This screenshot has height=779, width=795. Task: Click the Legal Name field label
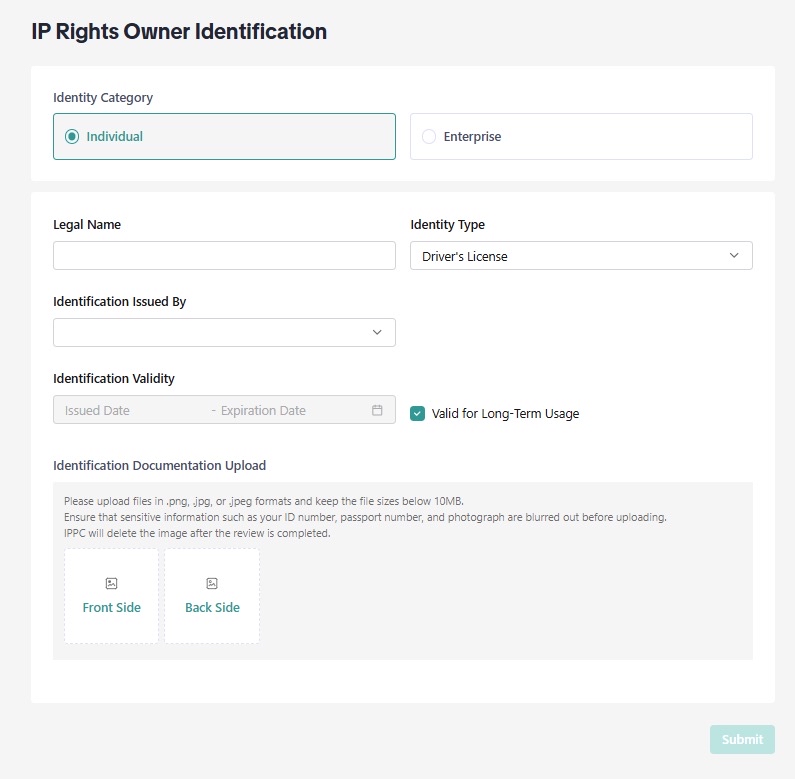pyautogui.click(x=87, y=225)
